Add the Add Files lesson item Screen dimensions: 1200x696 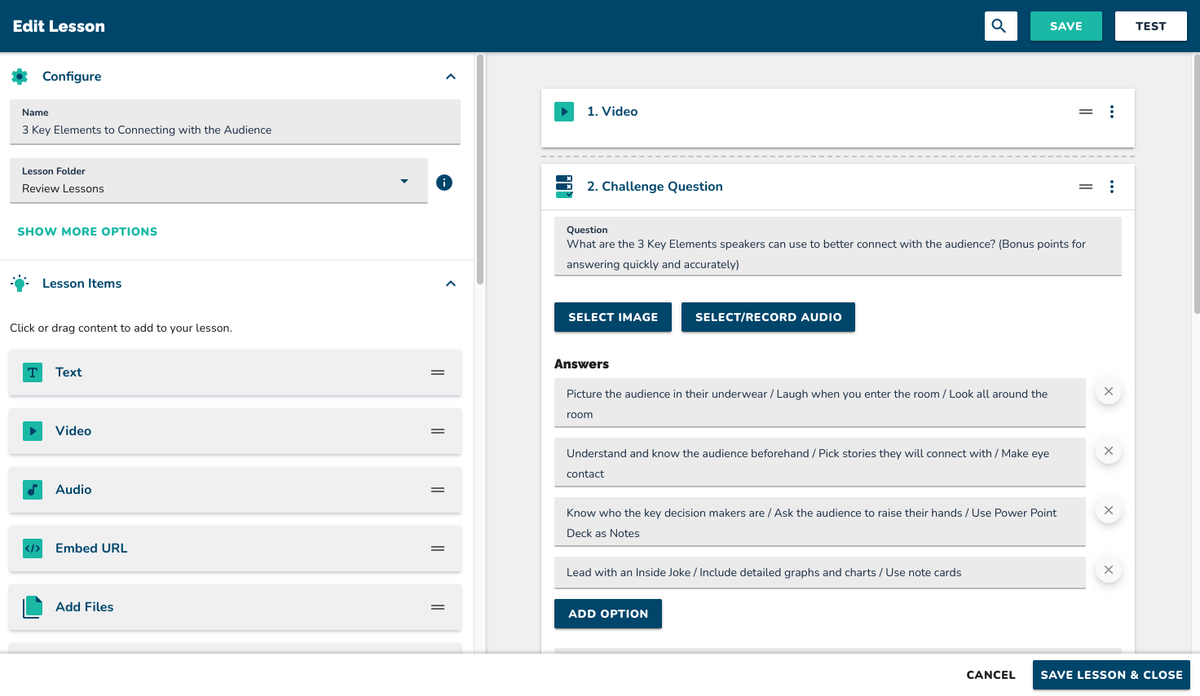[235, 607]
